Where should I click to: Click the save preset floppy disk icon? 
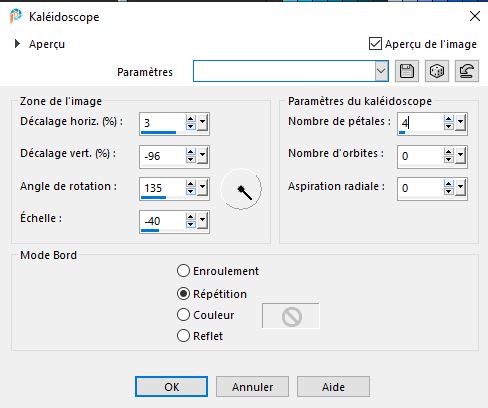tap(407, 71)
